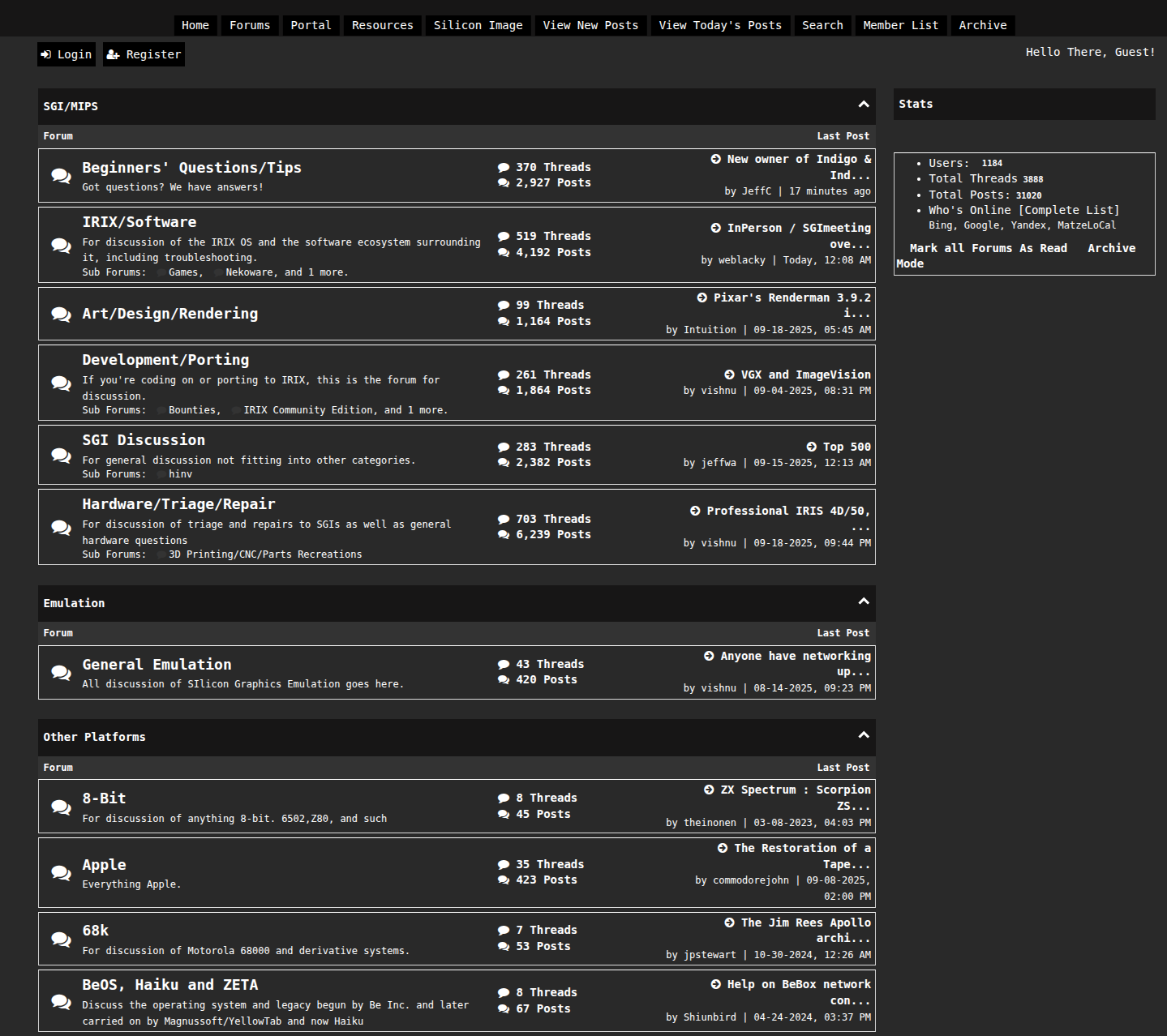Click the forum icon beside General Emulation
Viewport: 1167px width, 1036px height.
[61, 673]
